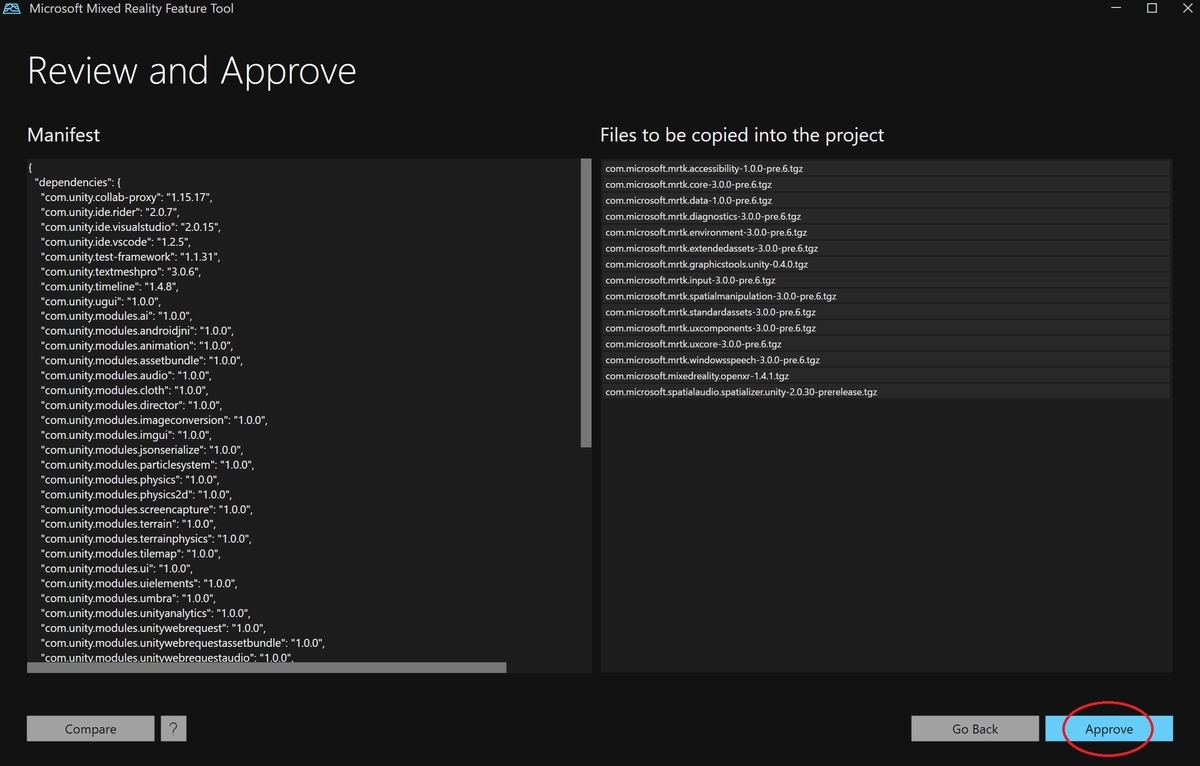
Task: Select com.microsoft.mrtk.accessibility-1.0.0-pre.6.tgz file
Action: click(x=885, y=168)
